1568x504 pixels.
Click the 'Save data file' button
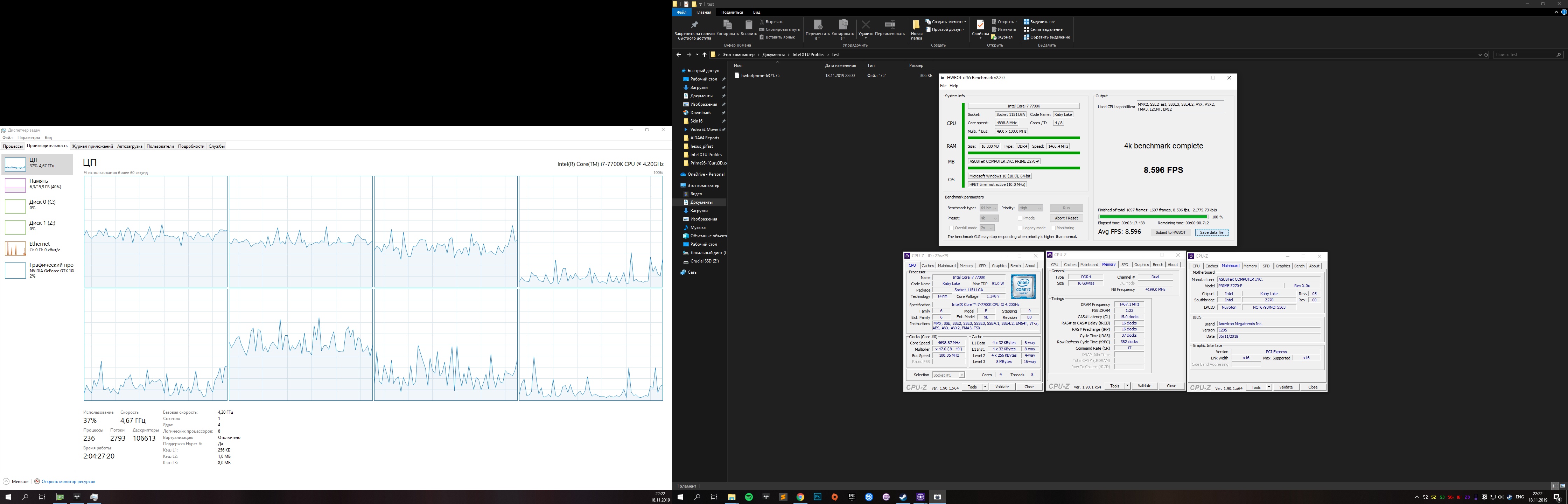1211,232
